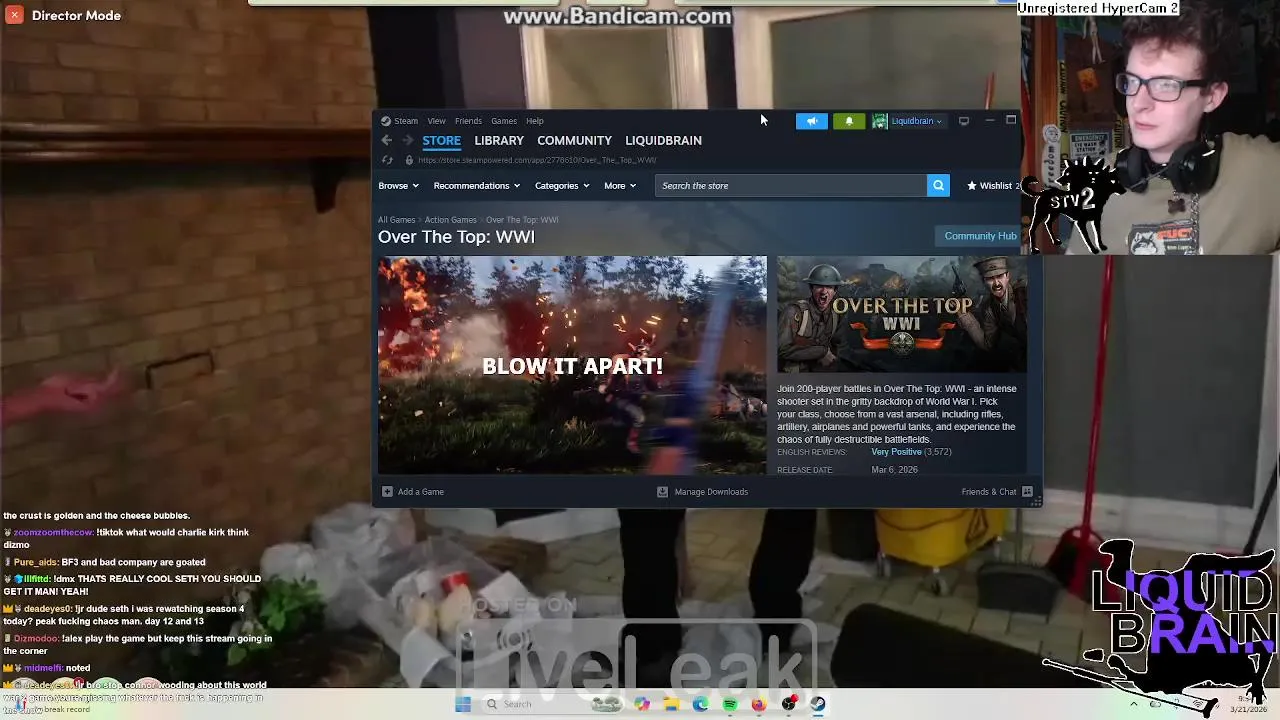Click the Very Positive reviews link
Image resolution: width=1280 pixels, height=720 pixels.
tap(896, 452)
